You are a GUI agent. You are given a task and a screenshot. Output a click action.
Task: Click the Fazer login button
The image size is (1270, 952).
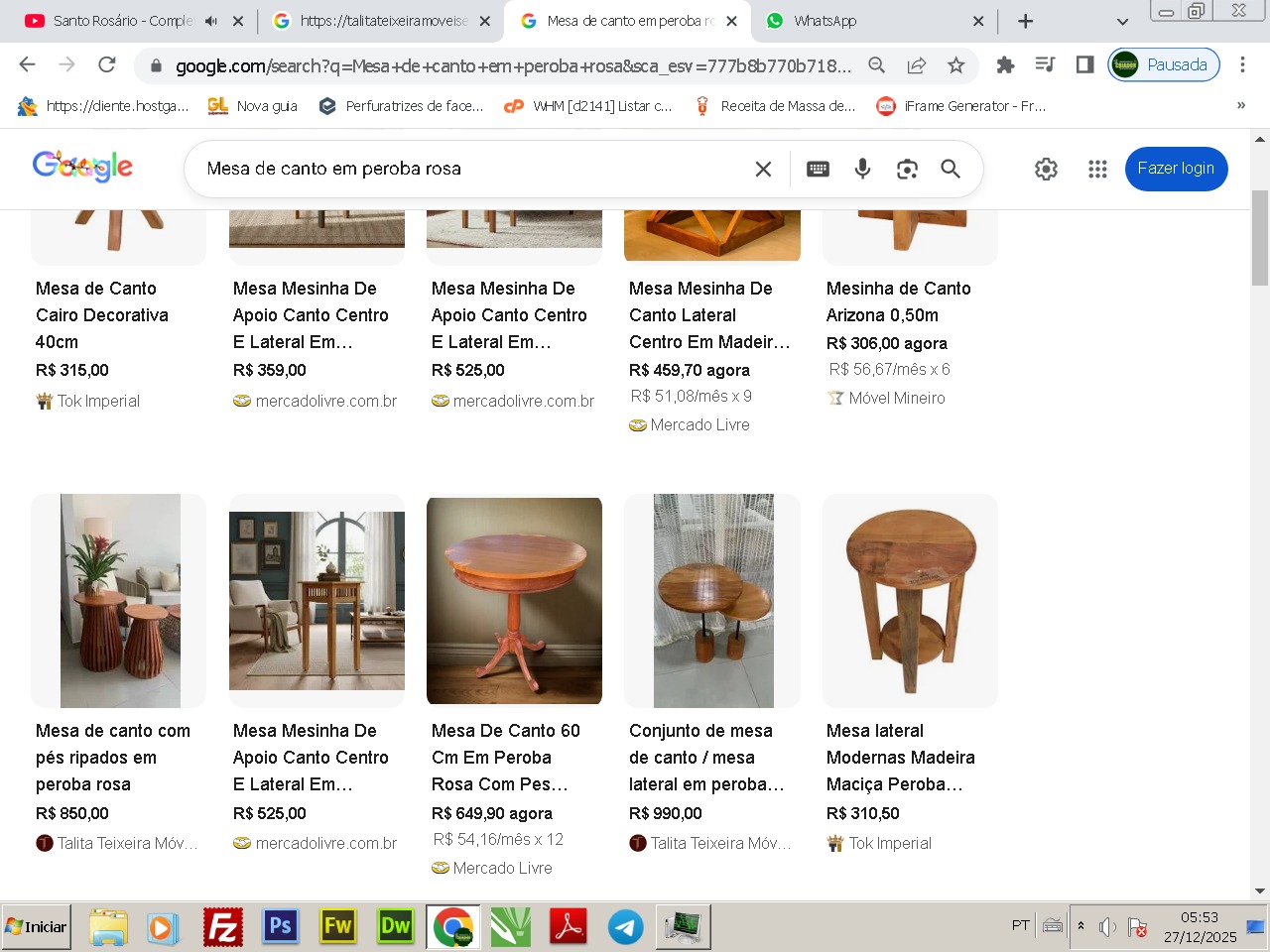pyautogui.click(x=1176, y=169)
